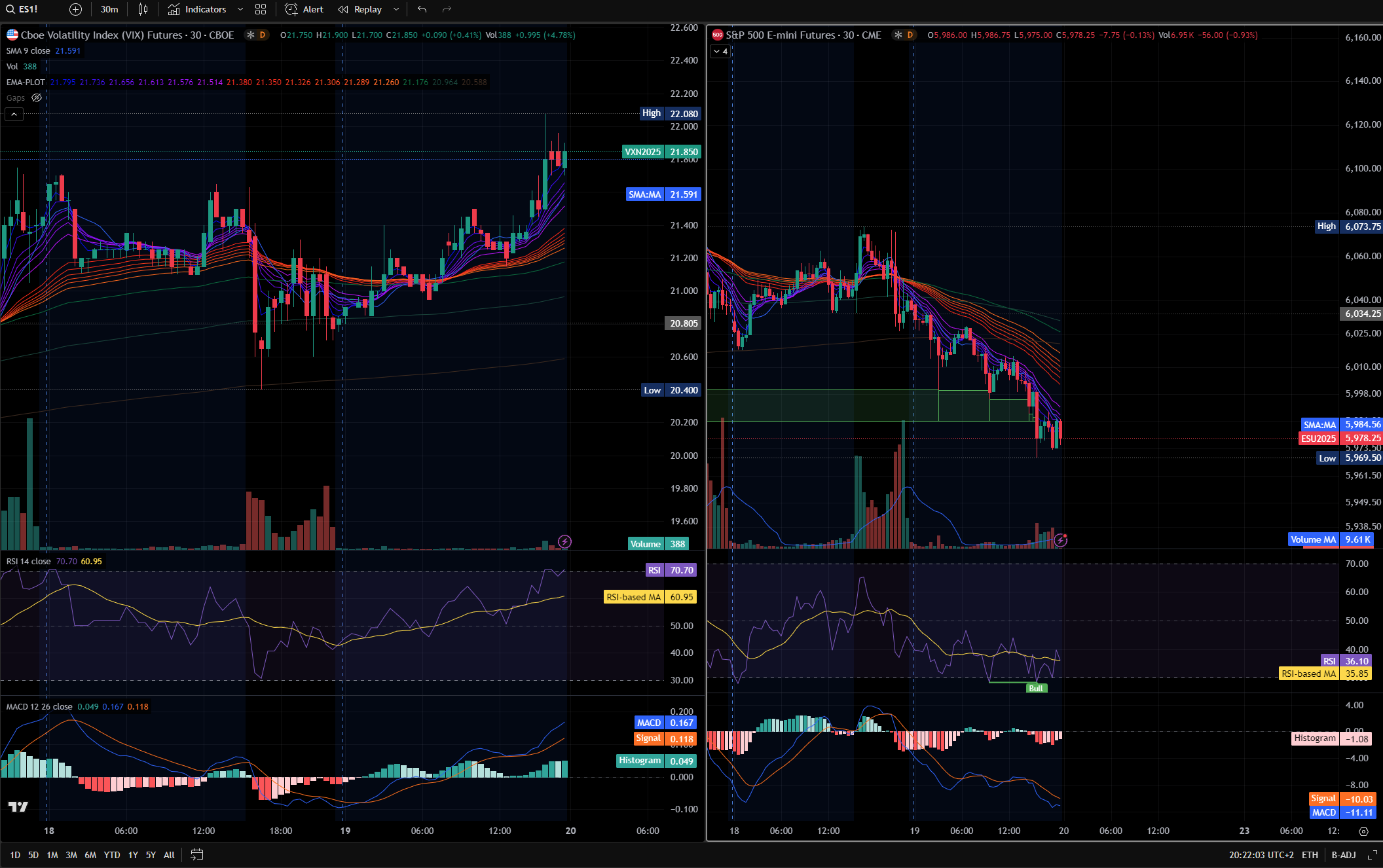
Task: Click the RSI 36.10 label on S&P chart
Action: (1346, 661)
